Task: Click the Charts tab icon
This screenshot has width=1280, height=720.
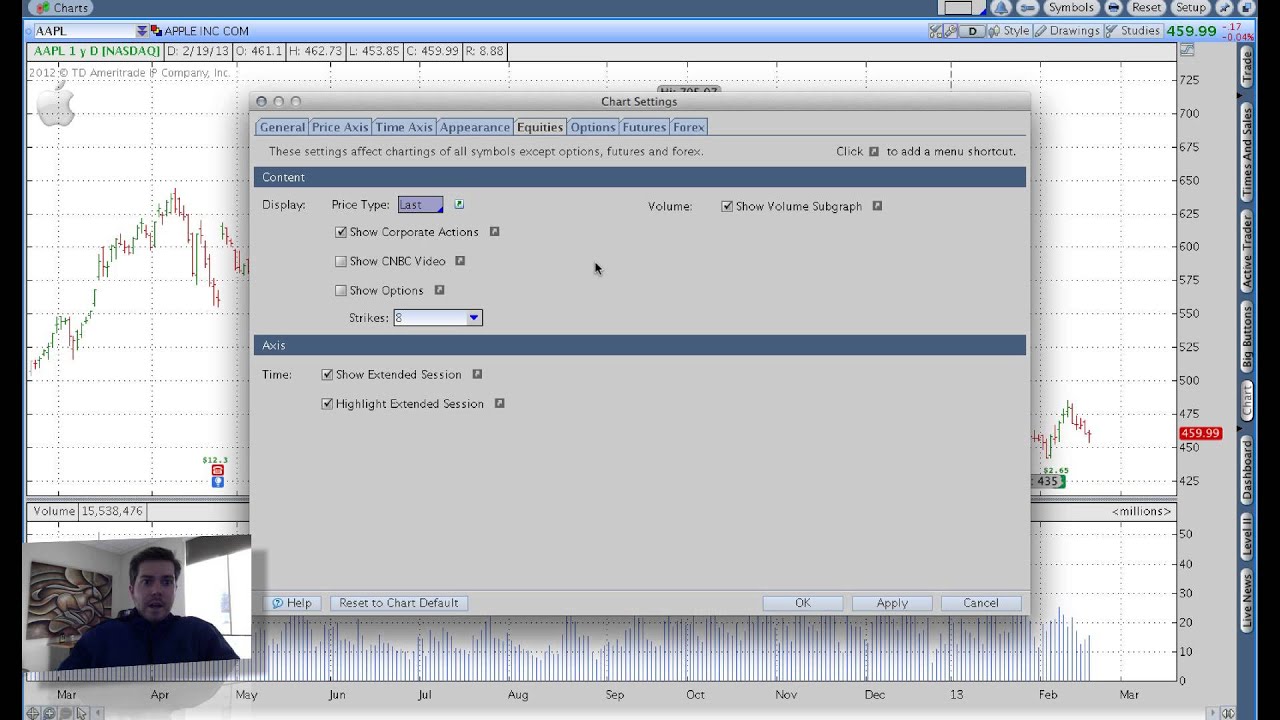Action: point(43,8)
